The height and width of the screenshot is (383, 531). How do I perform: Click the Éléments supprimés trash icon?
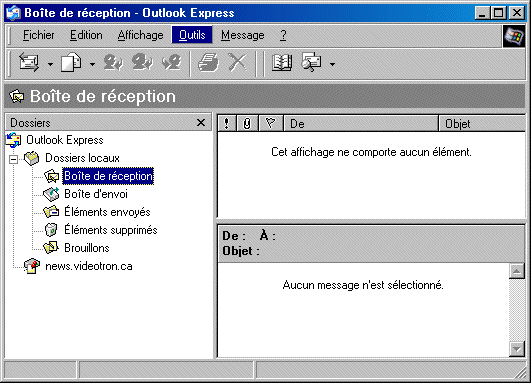(51, 230)
